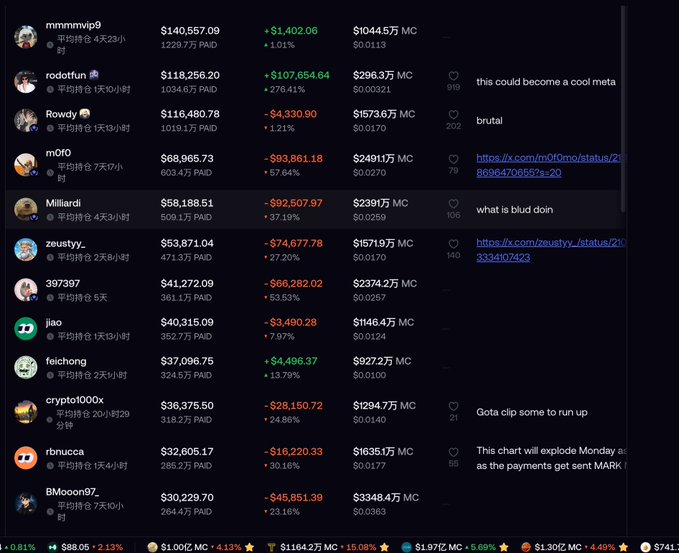Select the mmmmvip9 username
This screenshot has height=553, width=679.
tap(73, 25)
